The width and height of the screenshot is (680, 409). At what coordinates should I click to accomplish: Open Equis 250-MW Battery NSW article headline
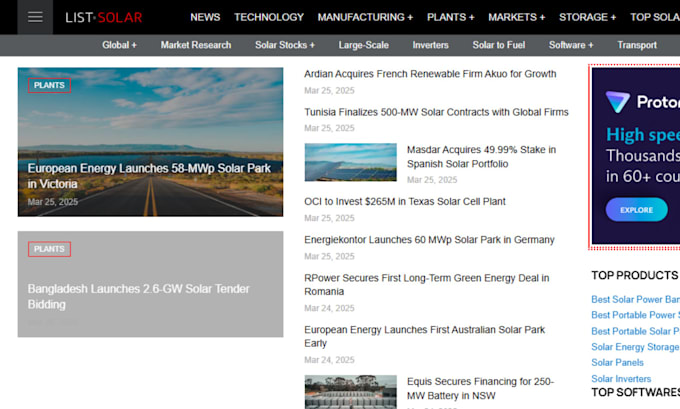(x=481, y=388)
